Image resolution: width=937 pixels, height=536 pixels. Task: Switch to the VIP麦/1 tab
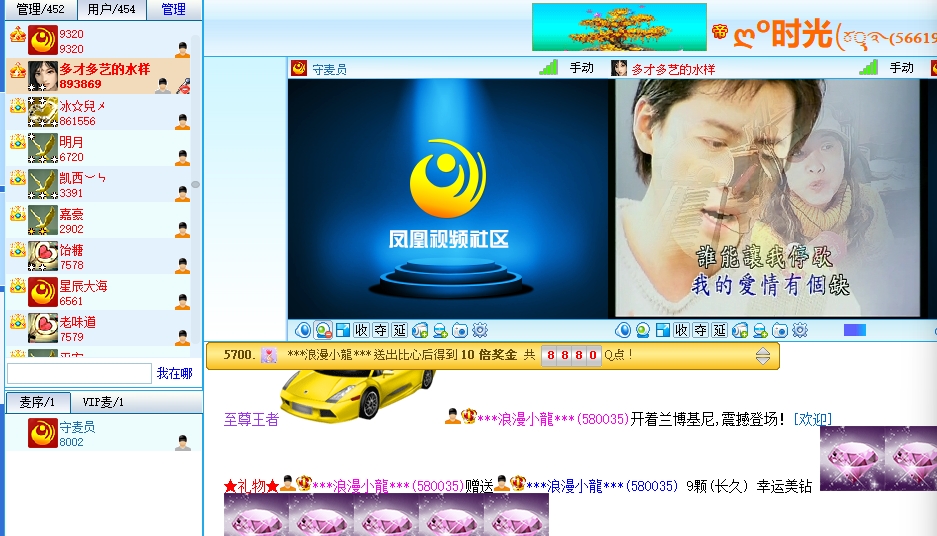click(x=103, y=402)
